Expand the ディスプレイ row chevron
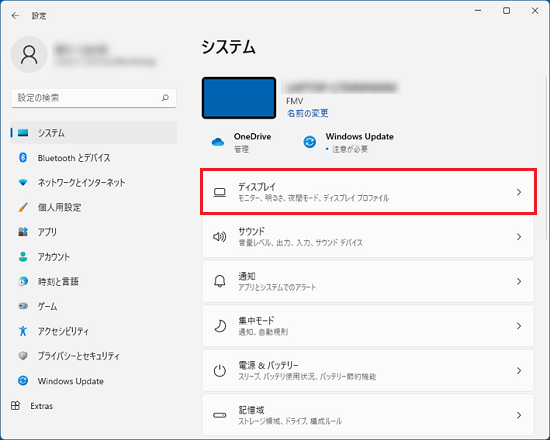 point(519,192)
